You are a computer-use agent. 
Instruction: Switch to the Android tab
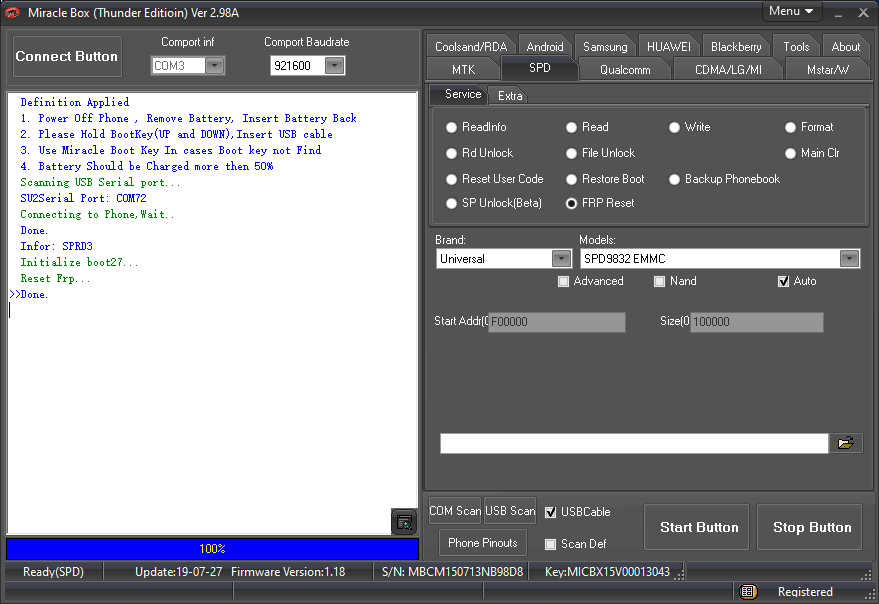[x=545, y=47]
